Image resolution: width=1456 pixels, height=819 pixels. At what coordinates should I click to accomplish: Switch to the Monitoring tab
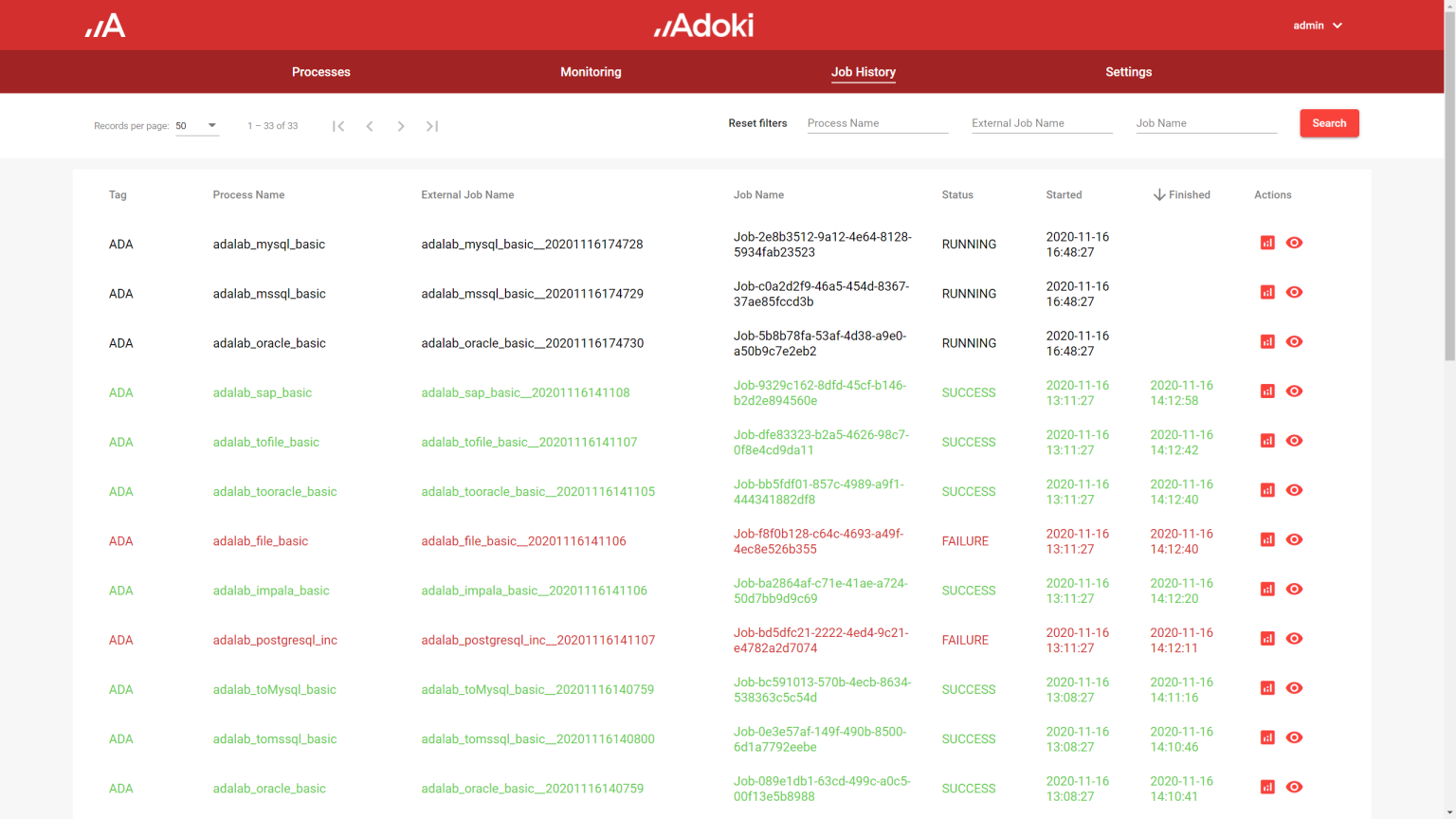click(x=591, y=71)
